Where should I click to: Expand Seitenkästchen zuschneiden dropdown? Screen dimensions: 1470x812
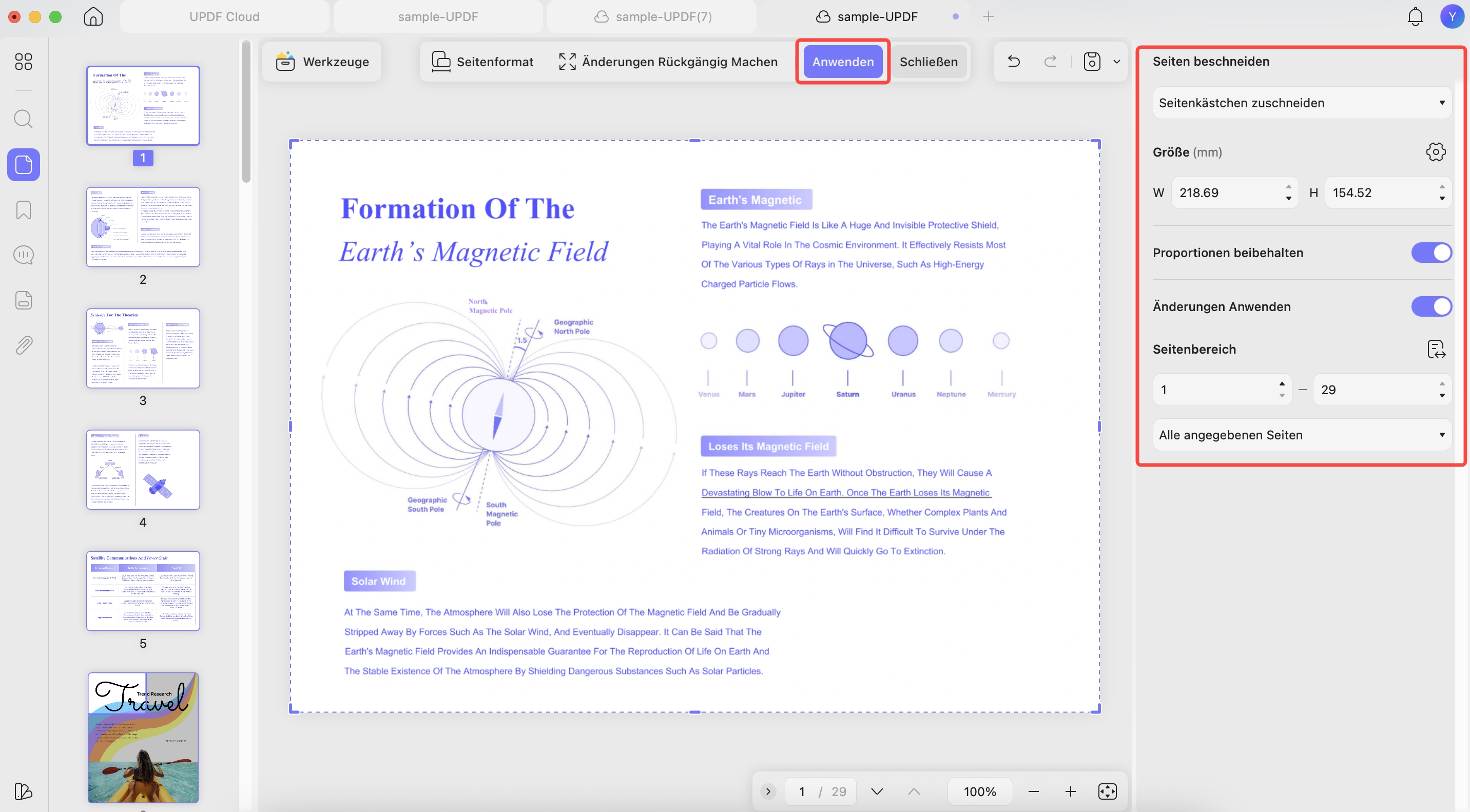(1302, 103)
